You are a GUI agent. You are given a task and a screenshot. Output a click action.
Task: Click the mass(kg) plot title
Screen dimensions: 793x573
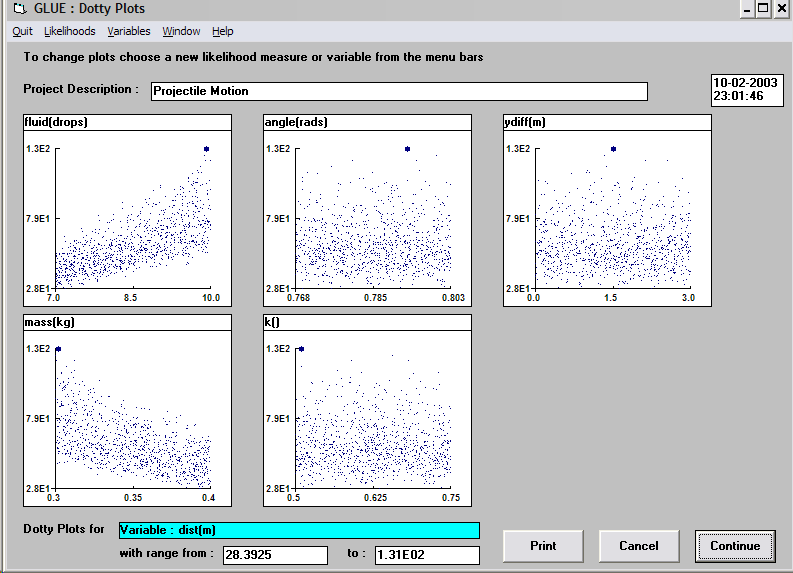[127, 323]
